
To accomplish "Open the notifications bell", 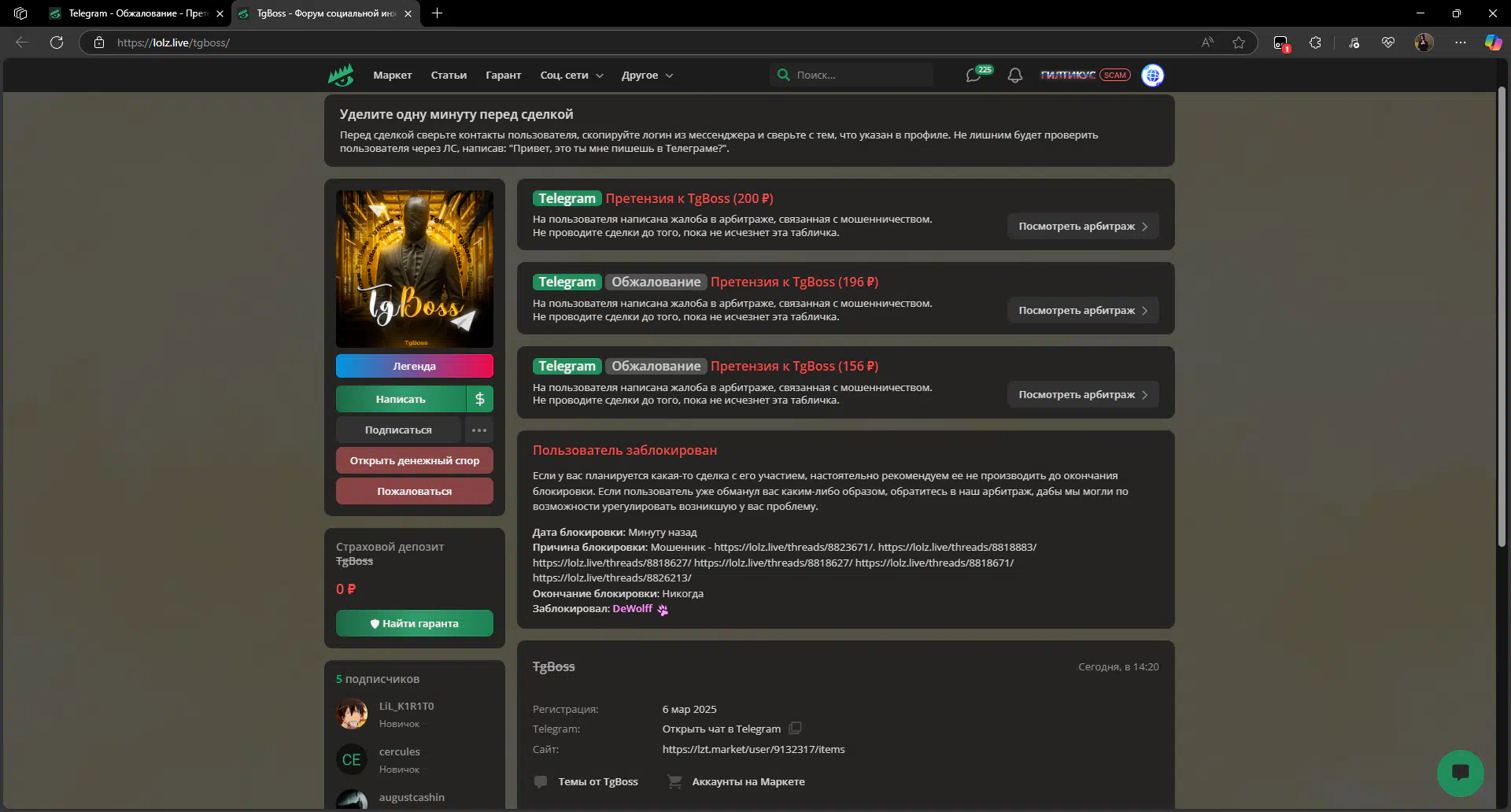I will point(1015,76).
